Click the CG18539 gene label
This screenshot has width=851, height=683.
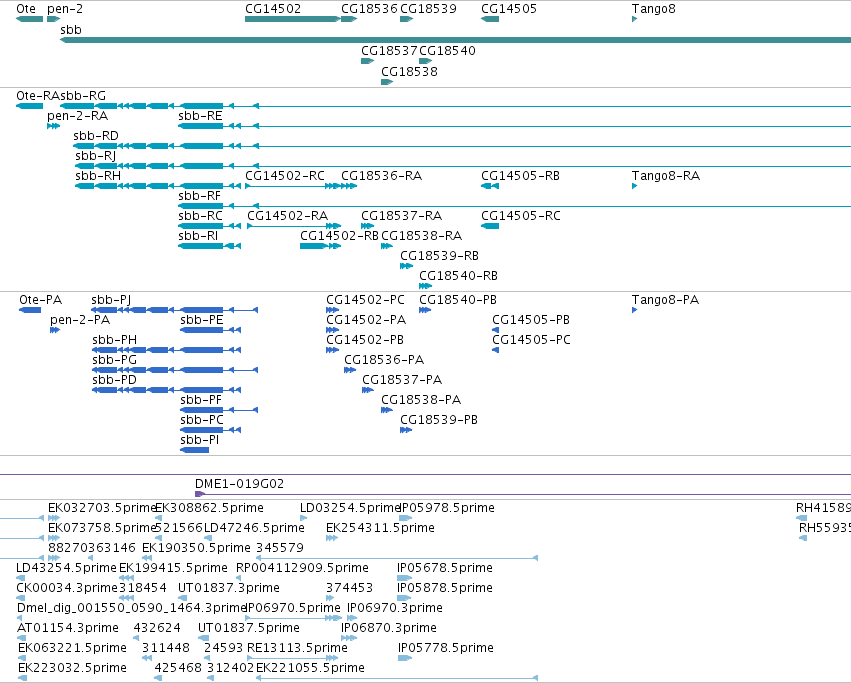coord(428,9)
